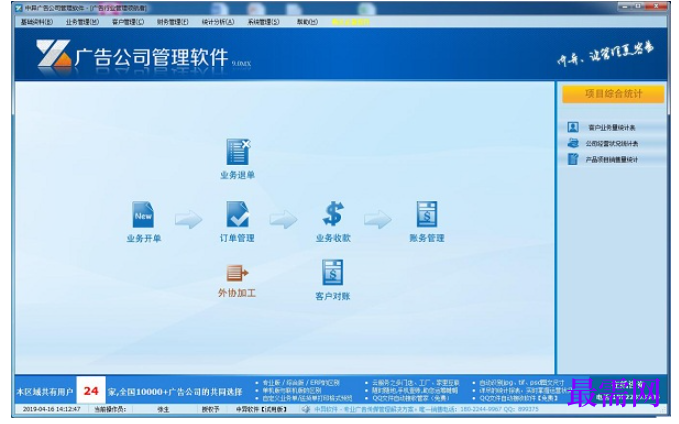The height and width of the screenshot is (424, 679).
Task: Click the handwritten slogan in the banner
Action: click(605, 54)
